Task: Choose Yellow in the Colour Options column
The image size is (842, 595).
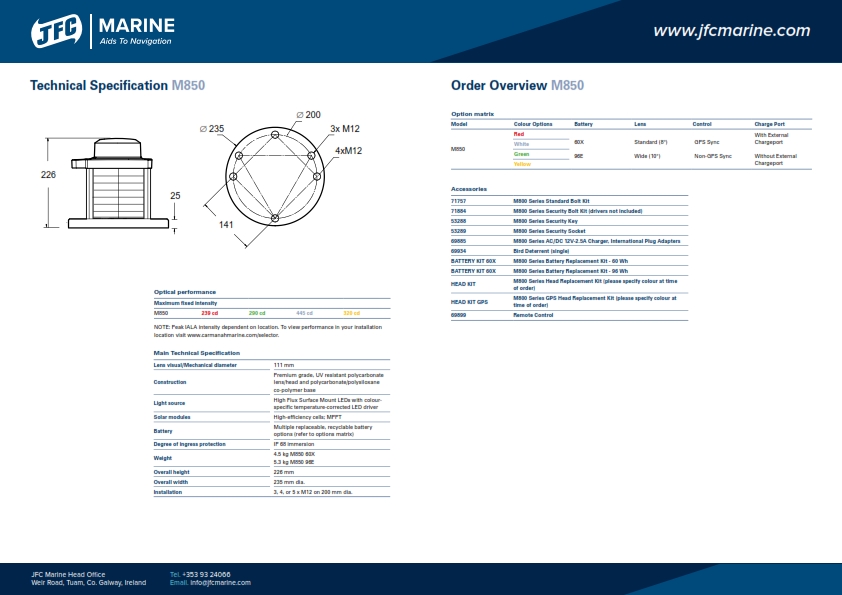Action: pyautogui.click(x=522, y=164)
